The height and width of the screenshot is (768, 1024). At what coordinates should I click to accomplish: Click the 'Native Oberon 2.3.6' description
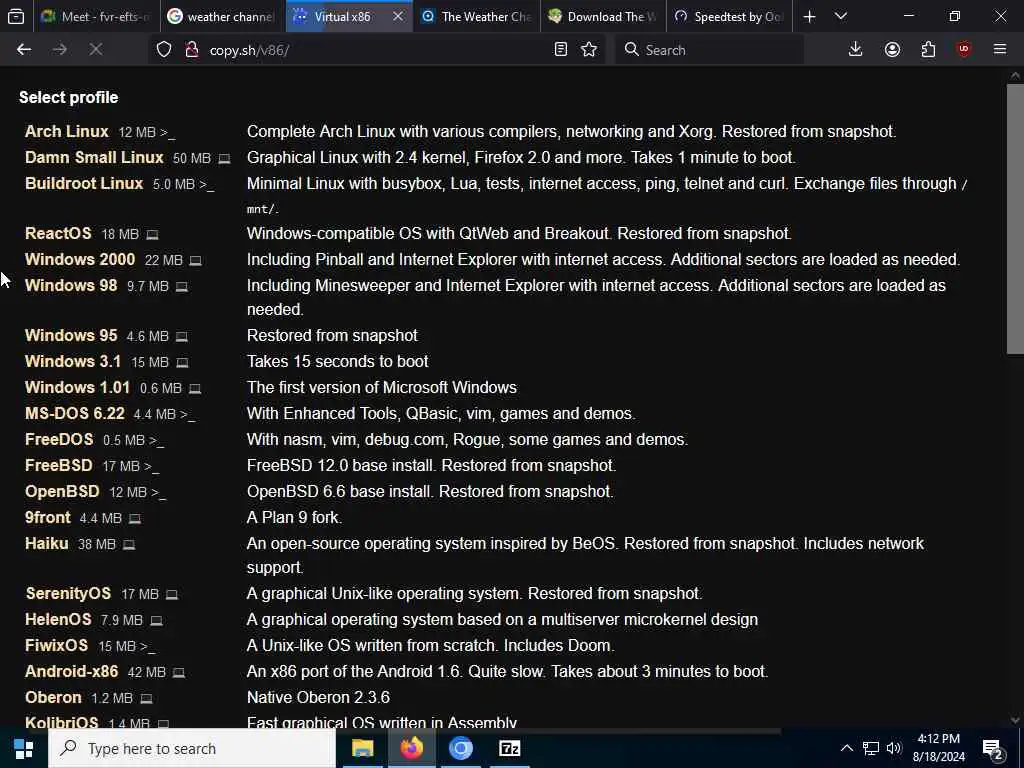point(319,697)
